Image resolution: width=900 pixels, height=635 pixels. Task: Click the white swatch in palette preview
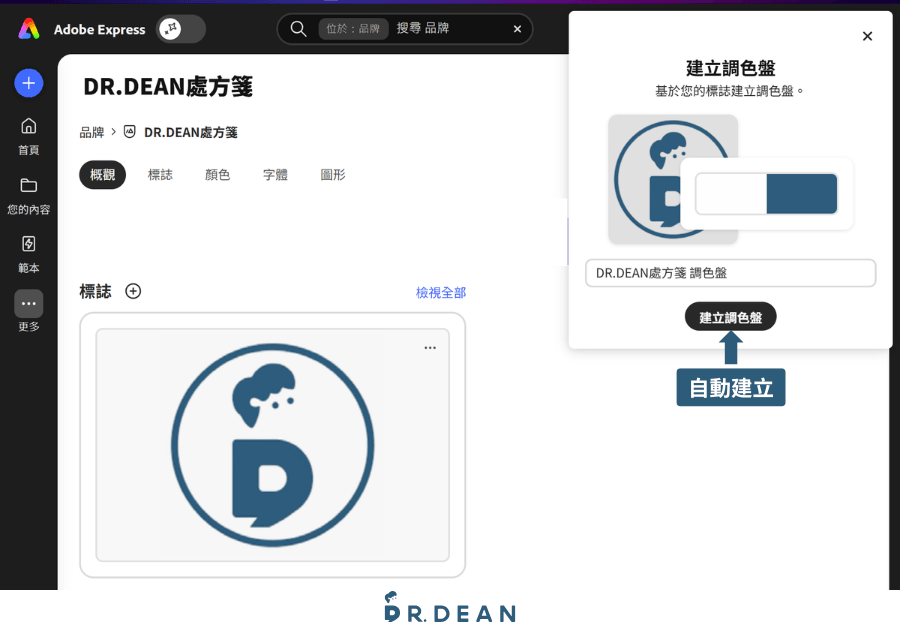point(731,194)
